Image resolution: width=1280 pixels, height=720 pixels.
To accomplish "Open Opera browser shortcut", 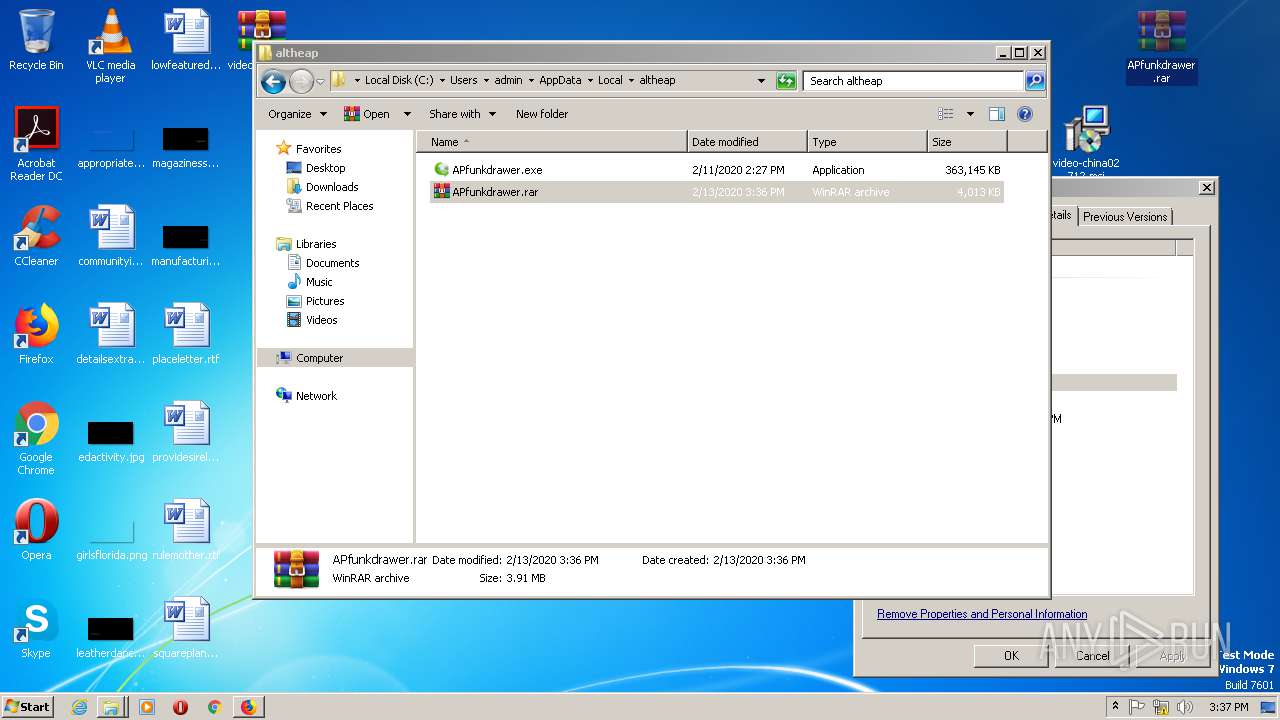I will click(x=36, y=530).
